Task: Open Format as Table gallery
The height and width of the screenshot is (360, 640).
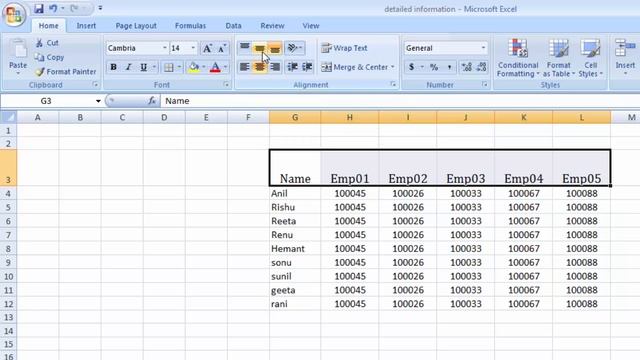Action: [x=559, y=58]
